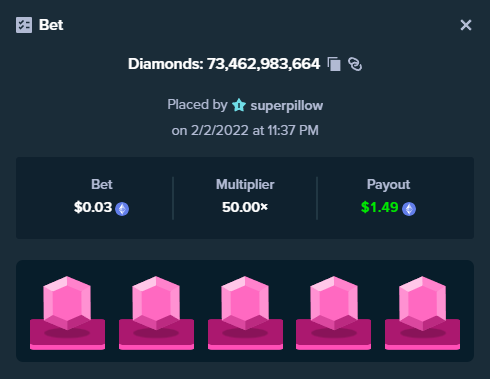Click the $0.03 bet amount
Screen dimensions: 490x379
93,207
